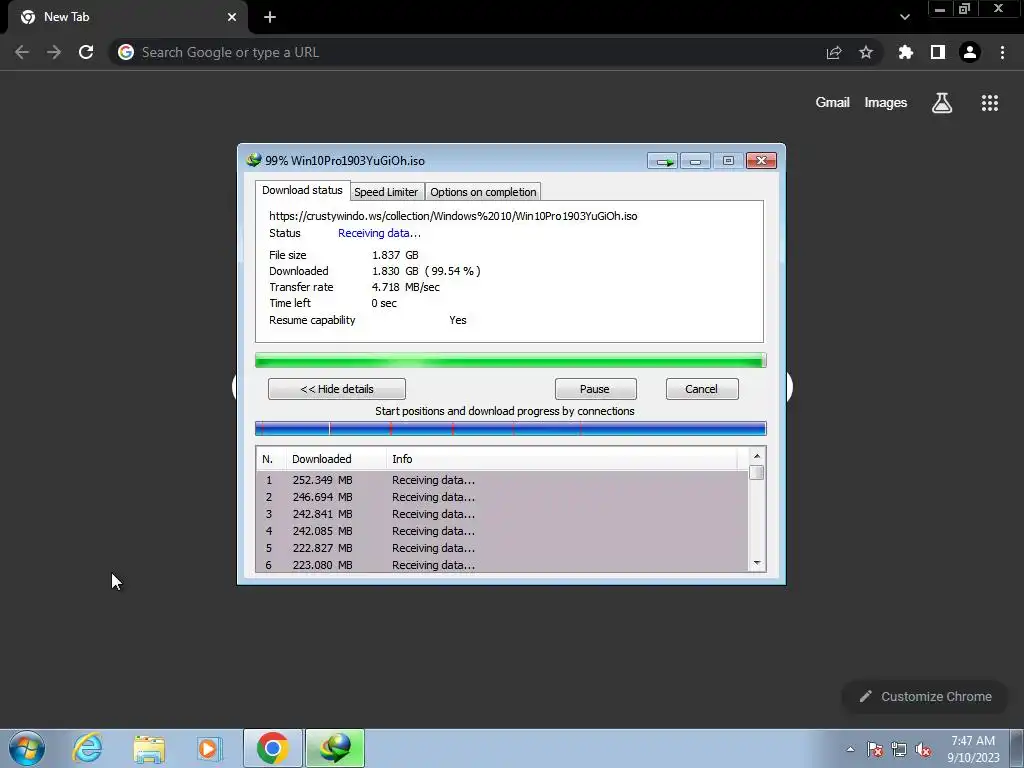
Task: Share this page icon in address bar
Action: coord(834,52)
